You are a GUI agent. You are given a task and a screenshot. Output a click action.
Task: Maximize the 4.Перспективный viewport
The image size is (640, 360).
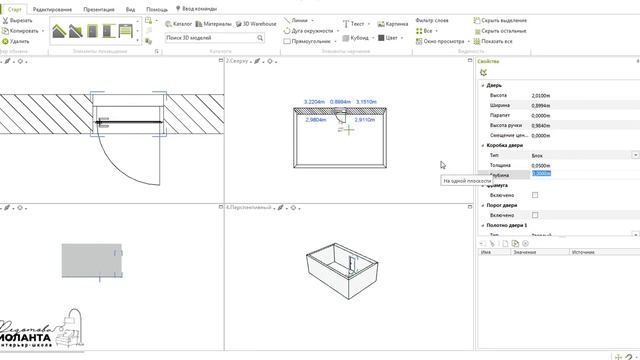pos(470,207)
